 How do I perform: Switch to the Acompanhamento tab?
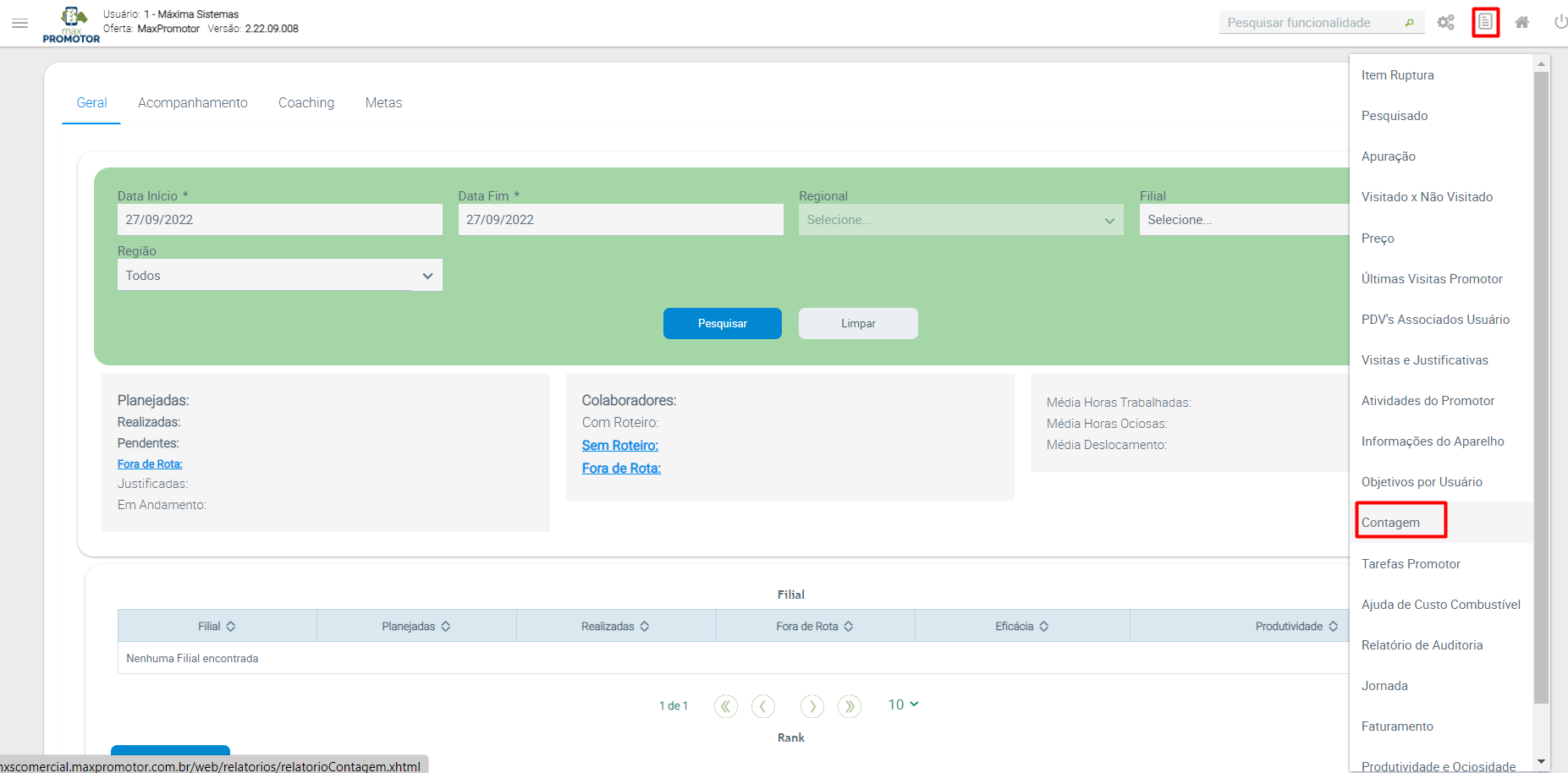click(x=193, y=103)
